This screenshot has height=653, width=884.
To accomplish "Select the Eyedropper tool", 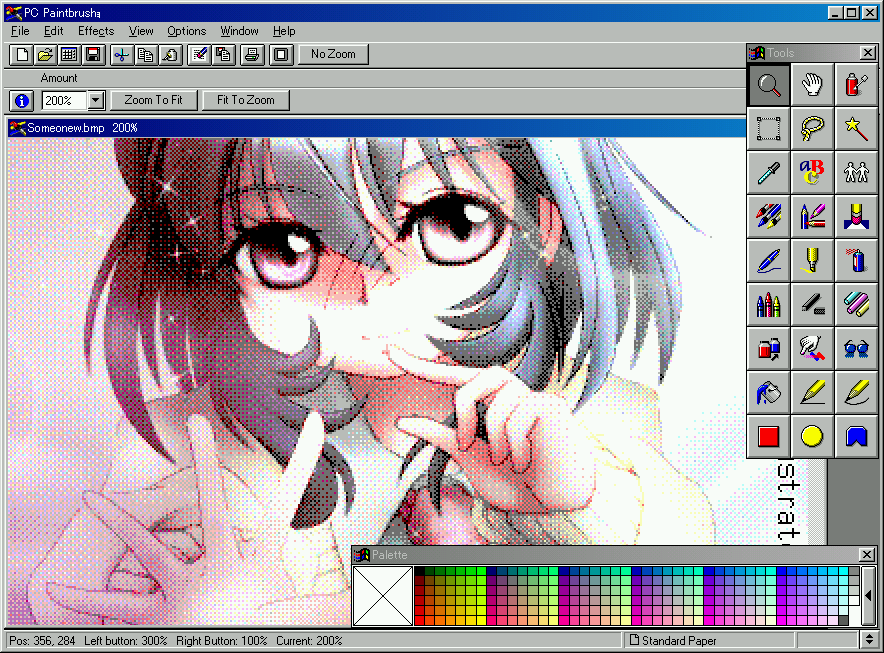I will (768, 173).
